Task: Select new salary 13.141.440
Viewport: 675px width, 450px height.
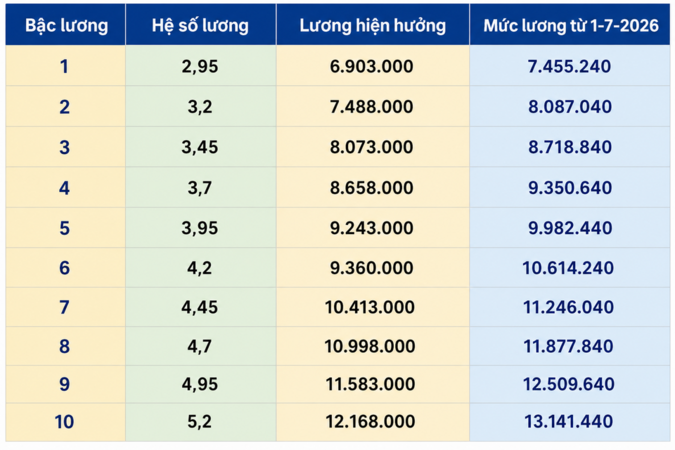Action: pyautogui.click(x=570, y=422)
